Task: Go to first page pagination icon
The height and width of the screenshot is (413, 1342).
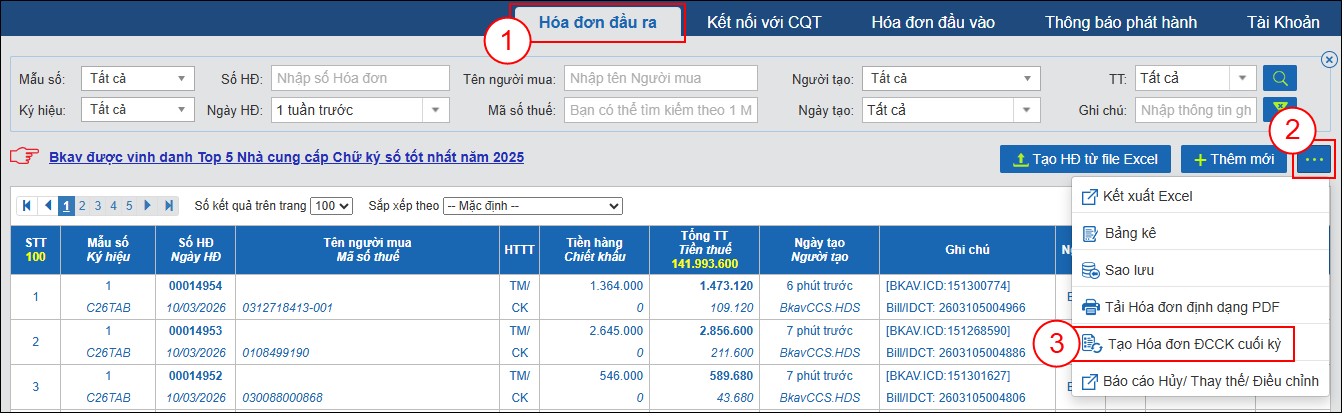Action: [28, 206]
